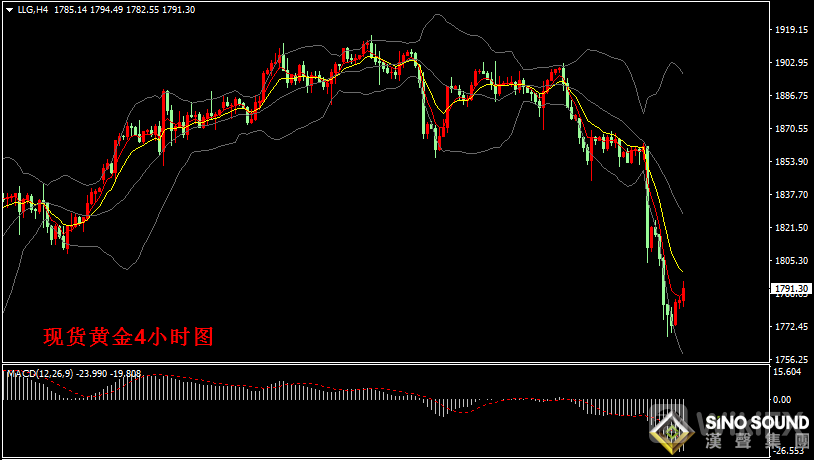Click the 1853.90 price scale label
The width and height of the screenshot is (814, 460).
791,162
